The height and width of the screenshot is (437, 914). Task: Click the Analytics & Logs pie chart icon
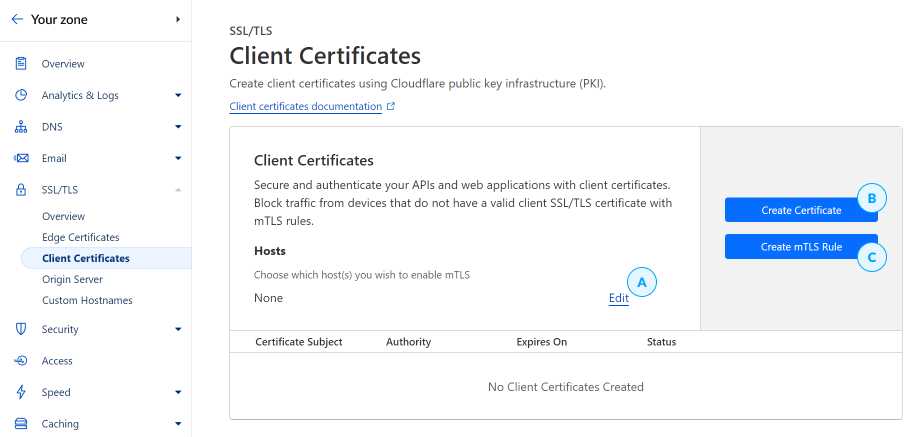[21, 95]
